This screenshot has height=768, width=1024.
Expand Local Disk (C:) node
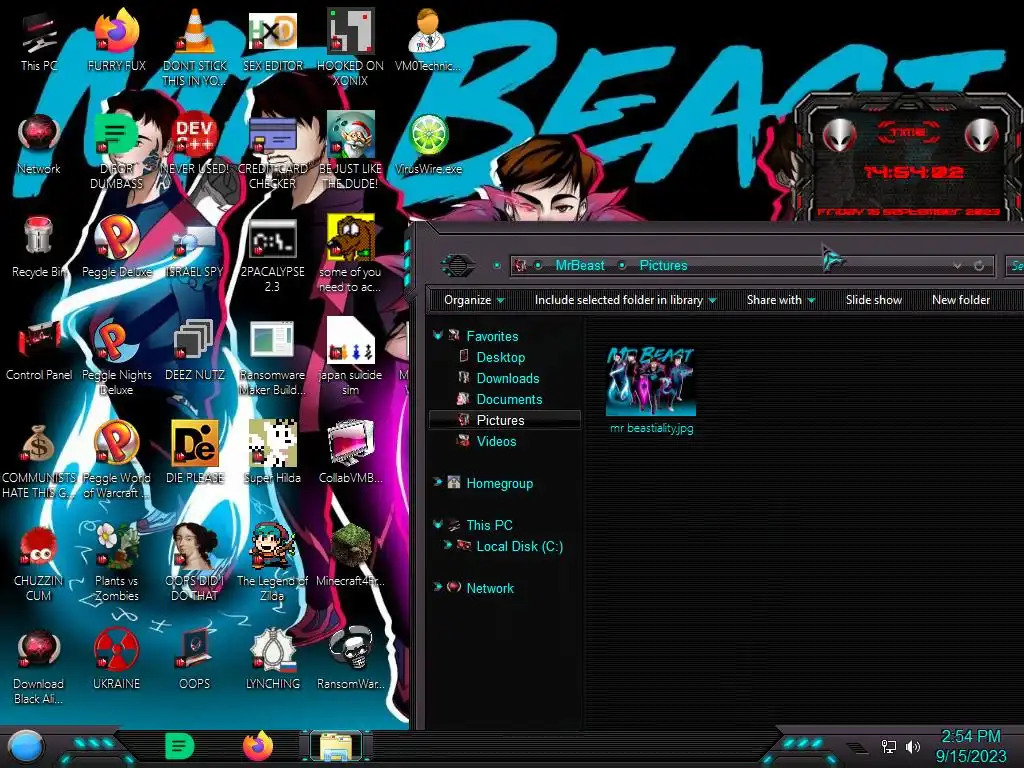coord(448,545)
